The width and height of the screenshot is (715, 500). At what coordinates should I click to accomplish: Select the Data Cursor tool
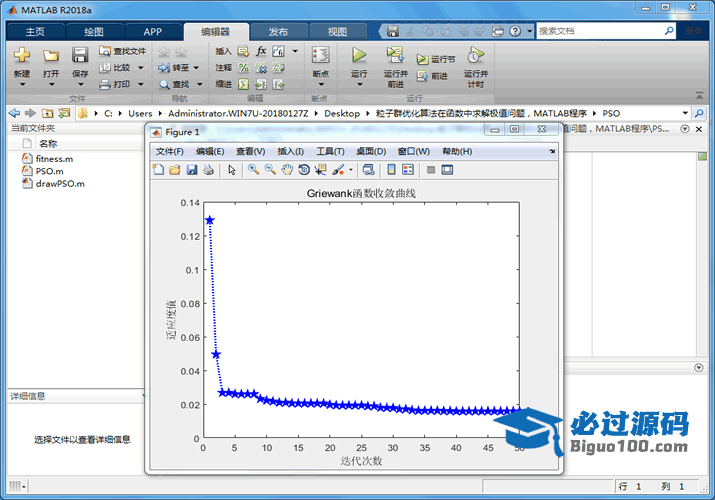pyautogui.click(x=320, y=170)
